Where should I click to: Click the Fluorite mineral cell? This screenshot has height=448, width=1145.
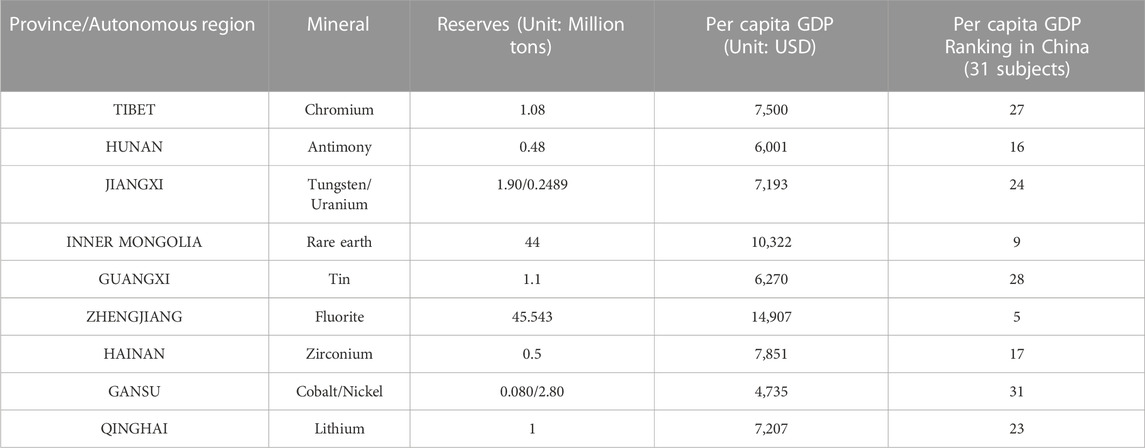339,317
